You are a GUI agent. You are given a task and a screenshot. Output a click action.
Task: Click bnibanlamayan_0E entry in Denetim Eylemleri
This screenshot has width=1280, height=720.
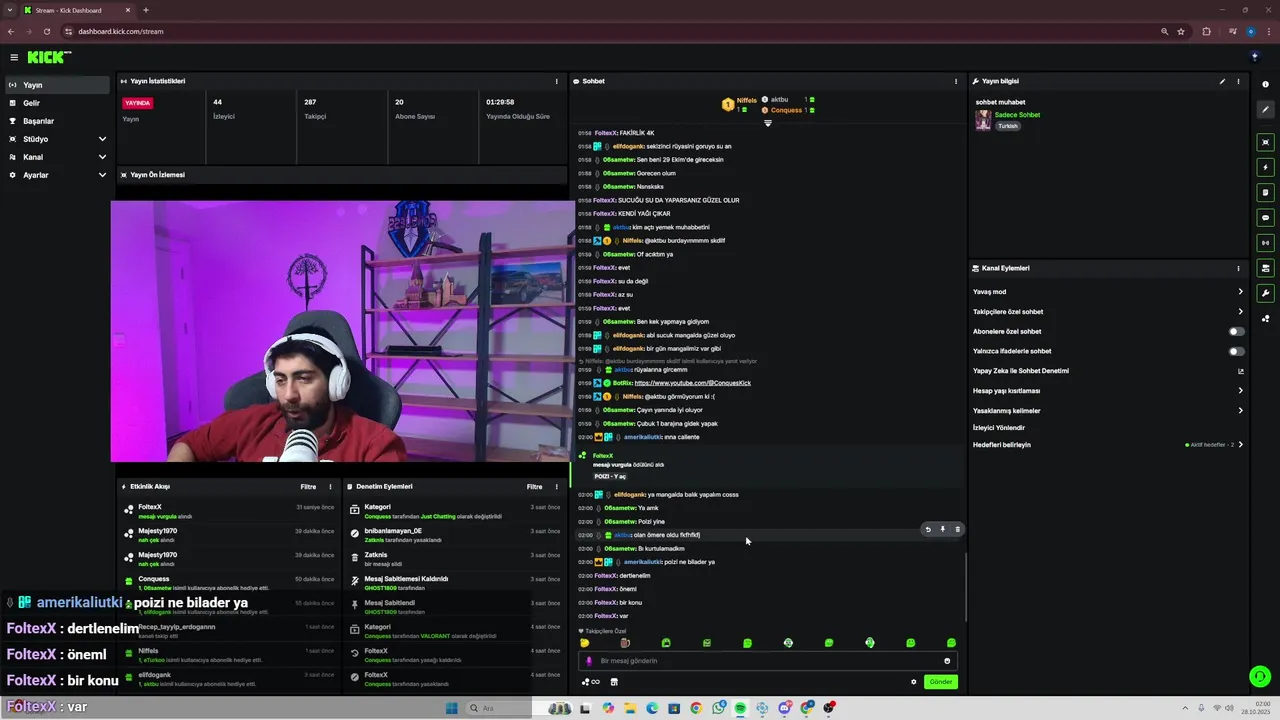[455, 535]
